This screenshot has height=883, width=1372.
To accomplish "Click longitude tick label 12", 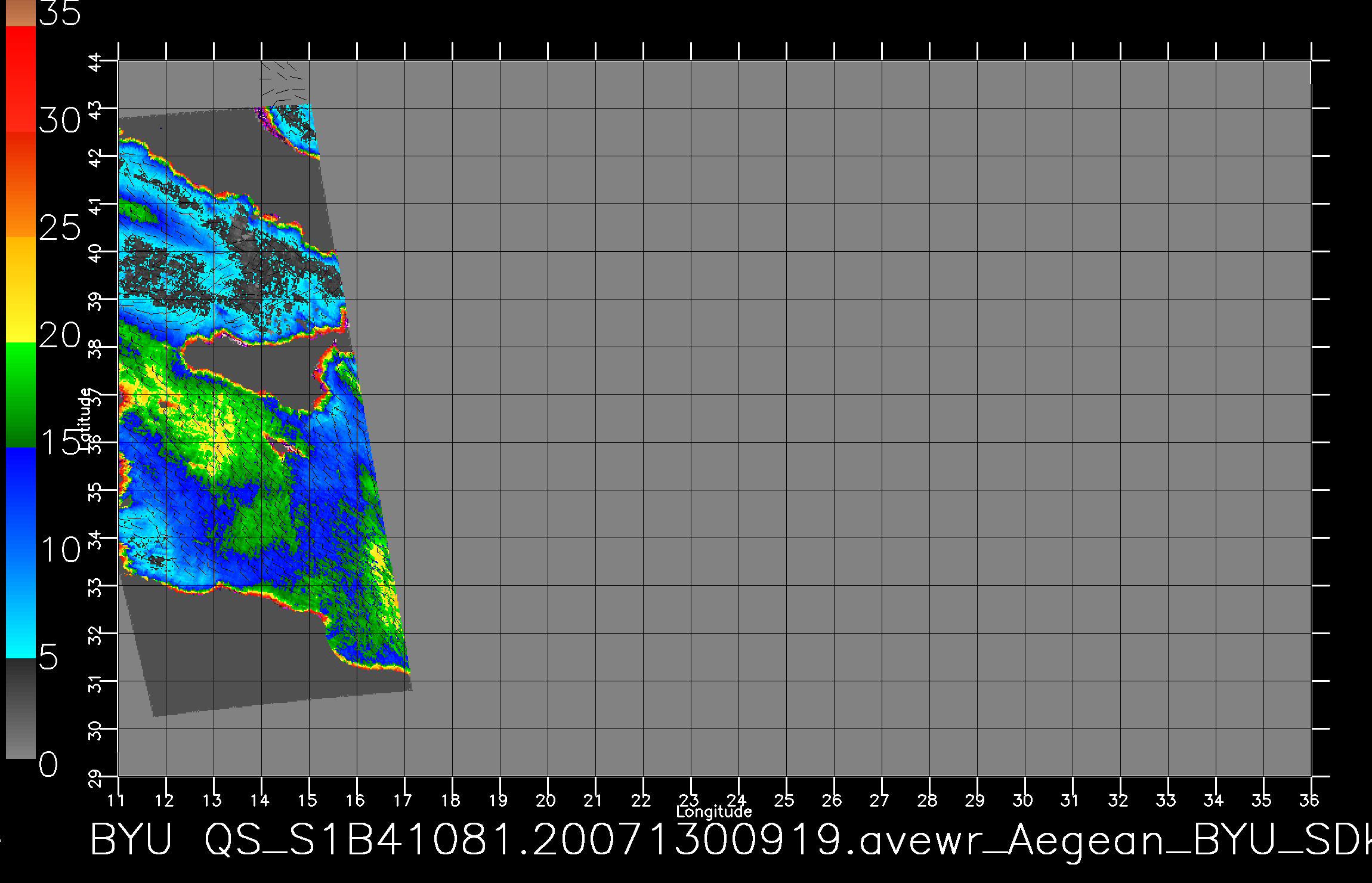I will point(164,800).
